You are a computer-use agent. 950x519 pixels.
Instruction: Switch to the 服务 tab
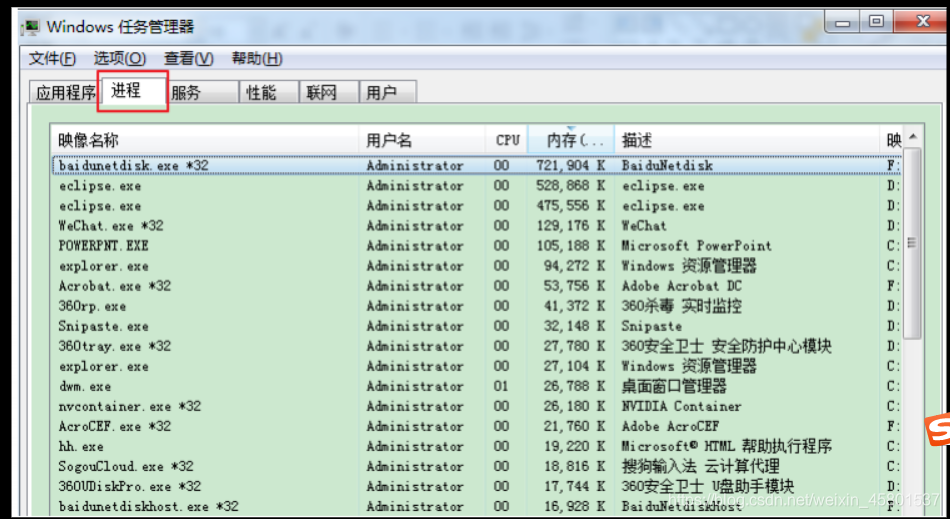[x=202, y=93]
